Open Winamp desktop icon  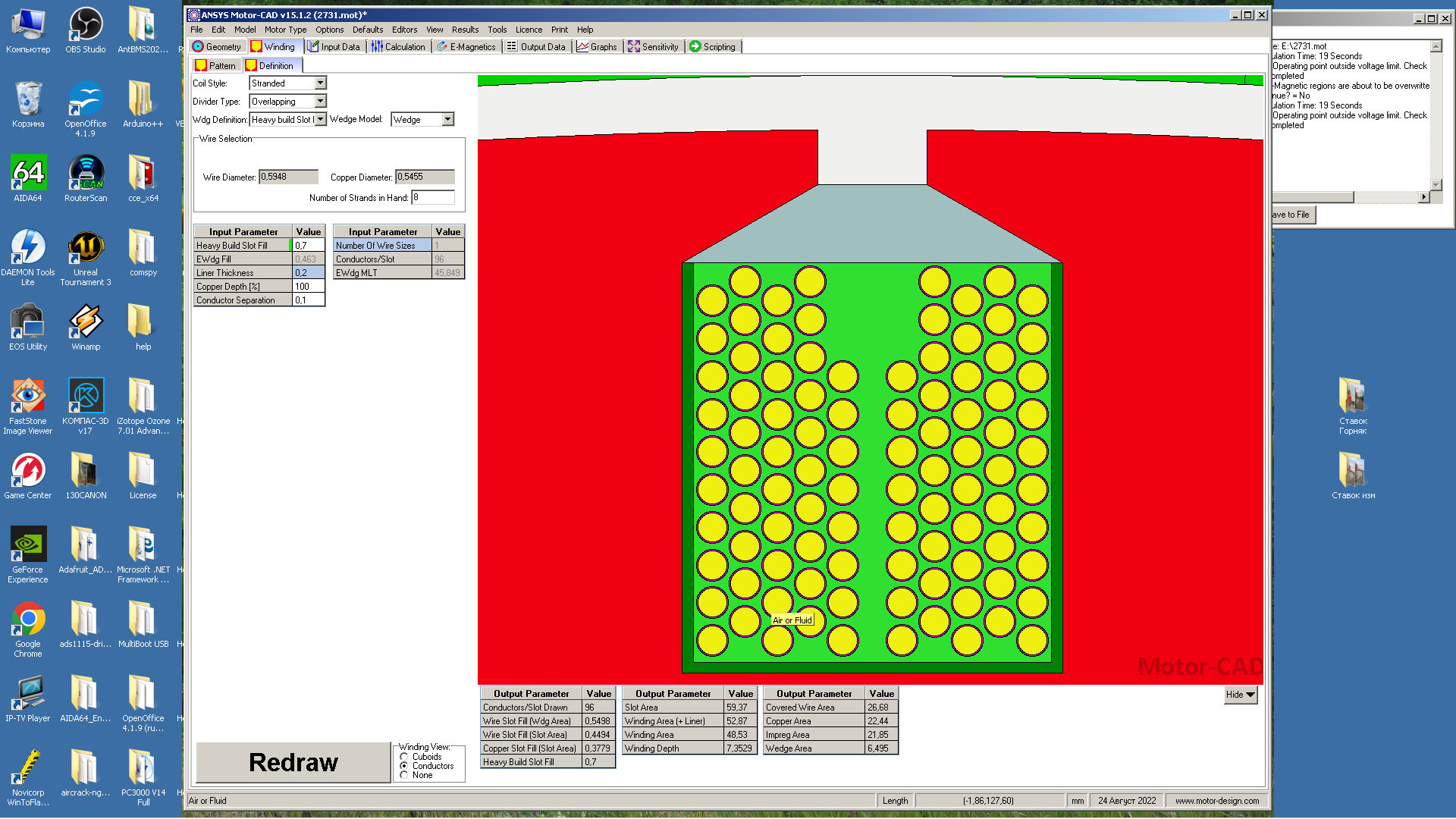[86, 328]
